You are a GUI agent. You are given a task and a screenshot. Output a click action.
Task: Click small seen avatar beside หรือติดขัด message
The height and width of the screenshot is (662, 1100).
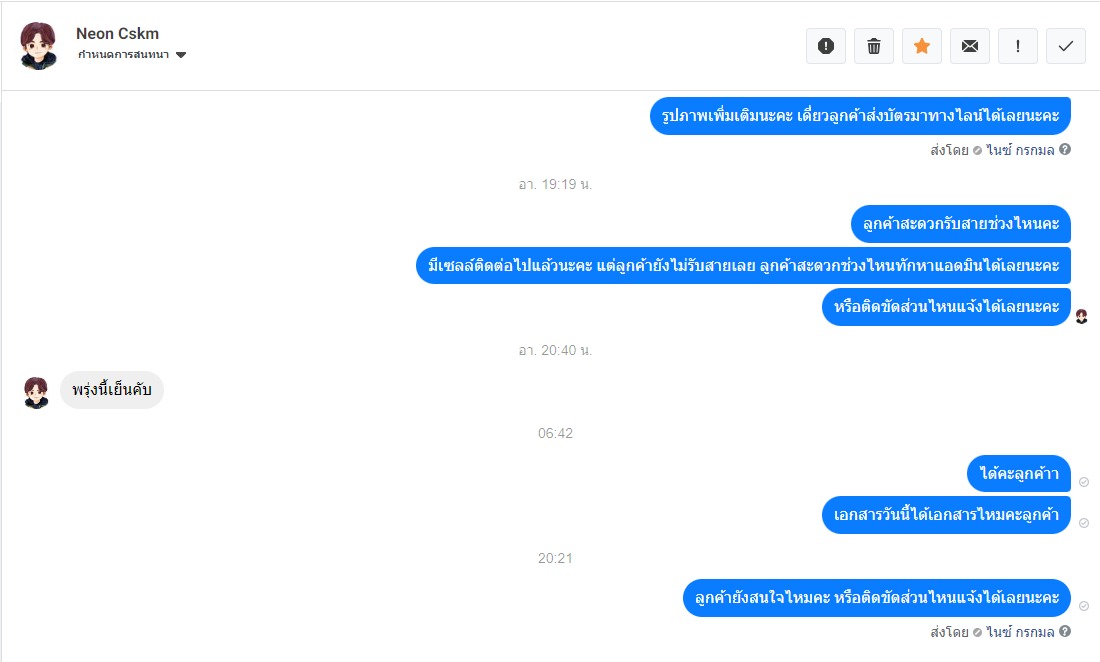[x=1082, y=317]
